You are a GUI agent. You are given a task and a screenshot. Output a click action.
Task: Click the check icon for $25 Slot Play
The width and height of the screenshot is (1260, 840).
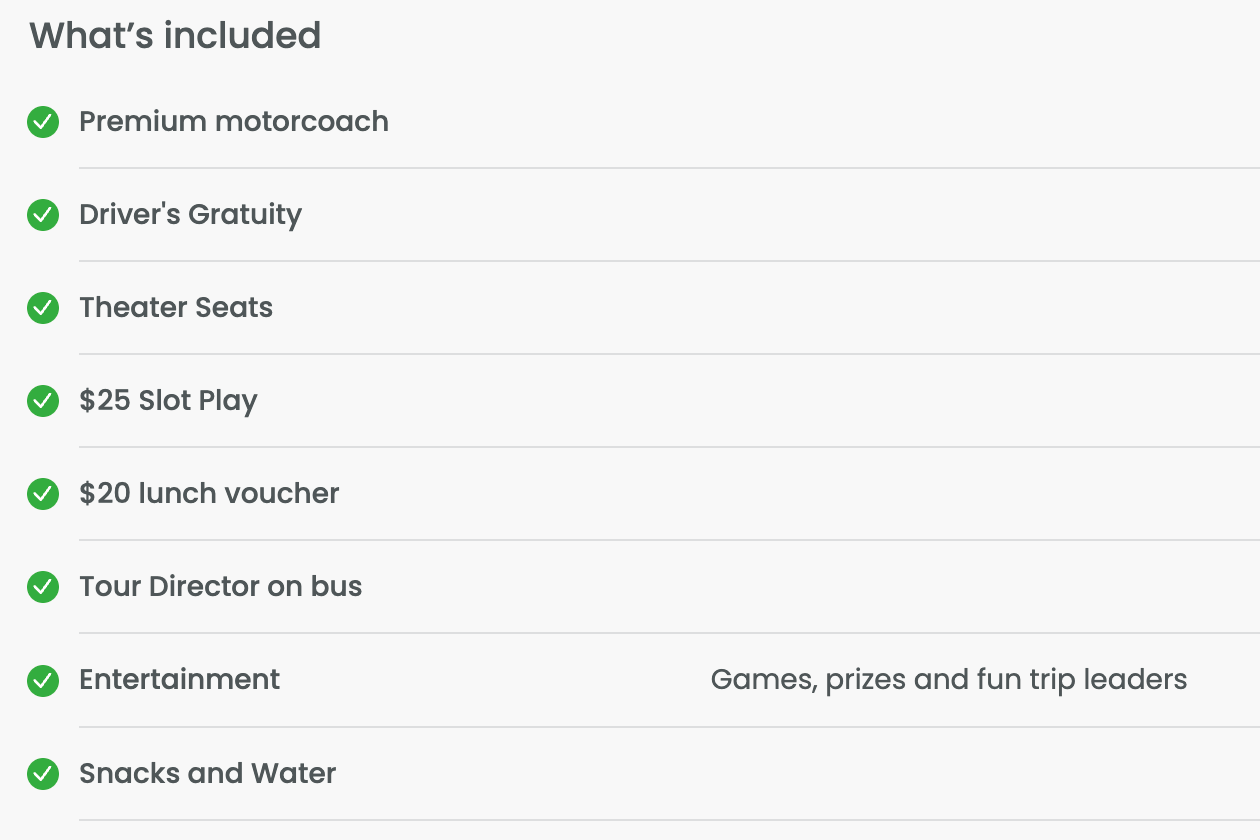[x=43, y=401]
